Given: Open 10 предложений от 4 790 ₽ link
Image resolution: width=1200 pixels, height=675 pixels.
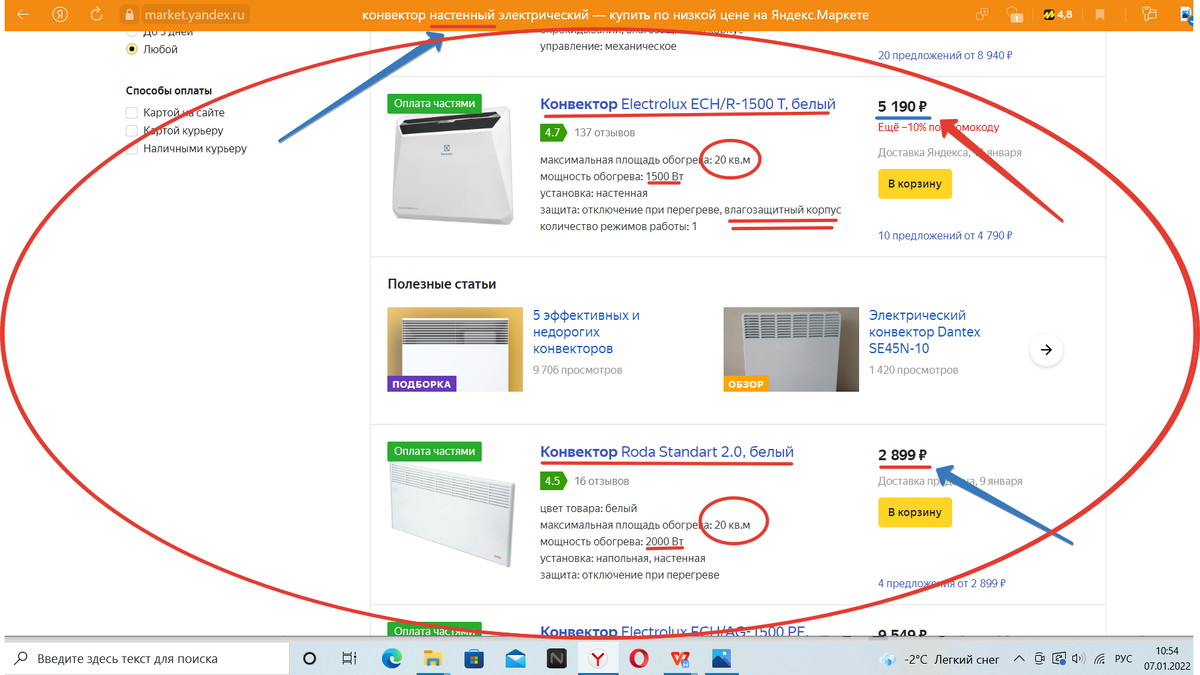Looking at the screenshot, I should pyautogui.click(x=945, y=236).
